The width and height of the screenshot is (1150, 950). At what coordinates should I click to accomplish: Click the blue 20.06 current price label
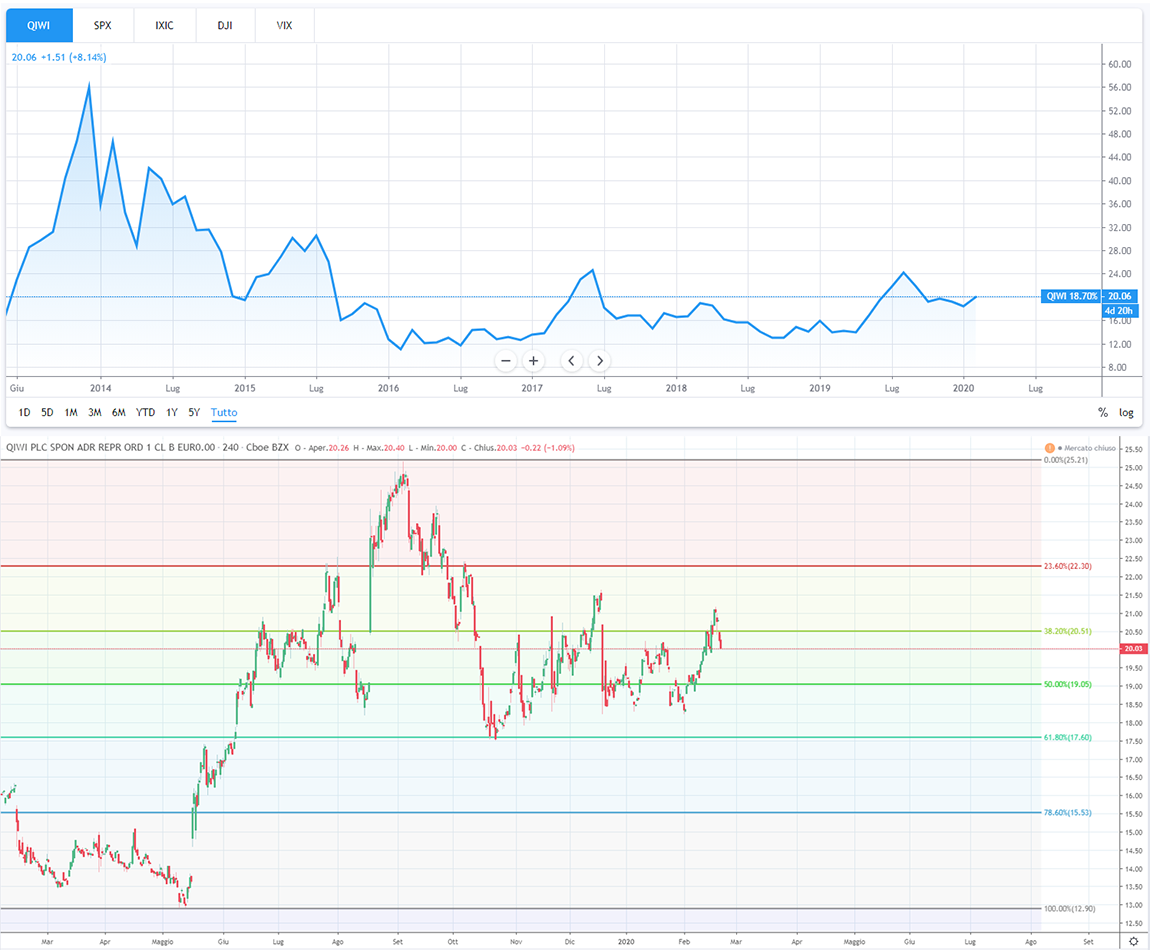[1120, 296]
